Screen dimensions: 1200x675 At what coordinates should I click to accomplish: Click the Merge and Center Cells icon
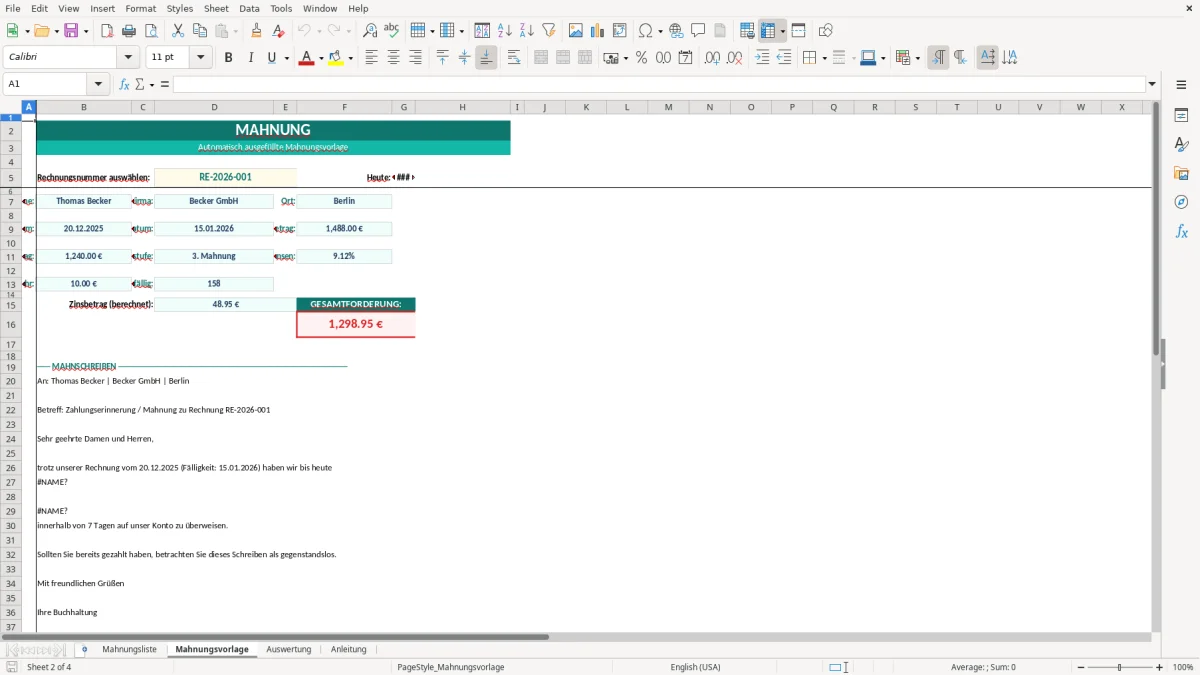click(x=541, y=58)
